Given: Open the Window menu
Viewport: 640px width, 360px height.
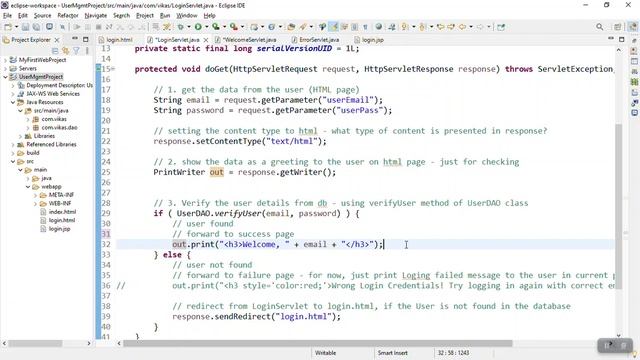Looking at the screenshot, I should [187, 16].
